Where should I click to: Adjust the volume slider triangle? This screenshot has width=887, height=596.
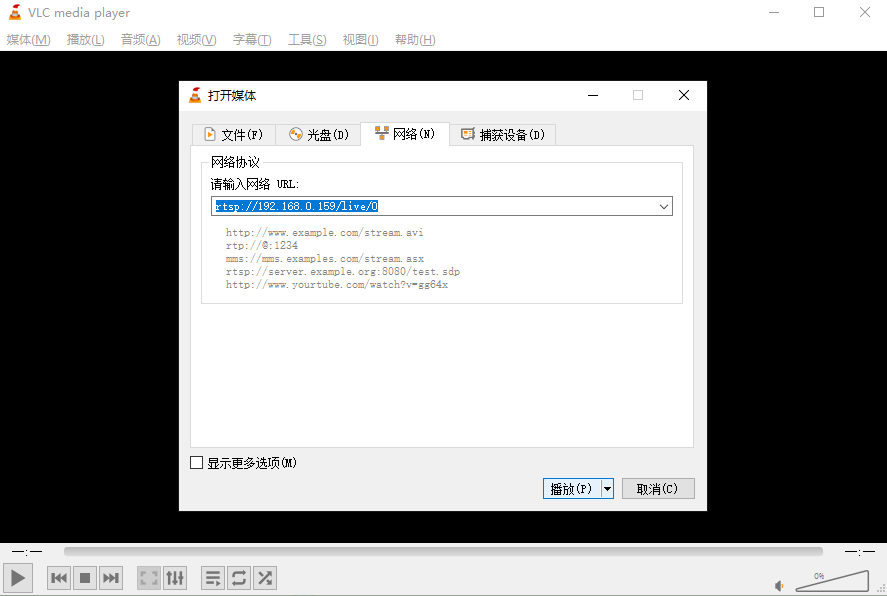(832, 581)
